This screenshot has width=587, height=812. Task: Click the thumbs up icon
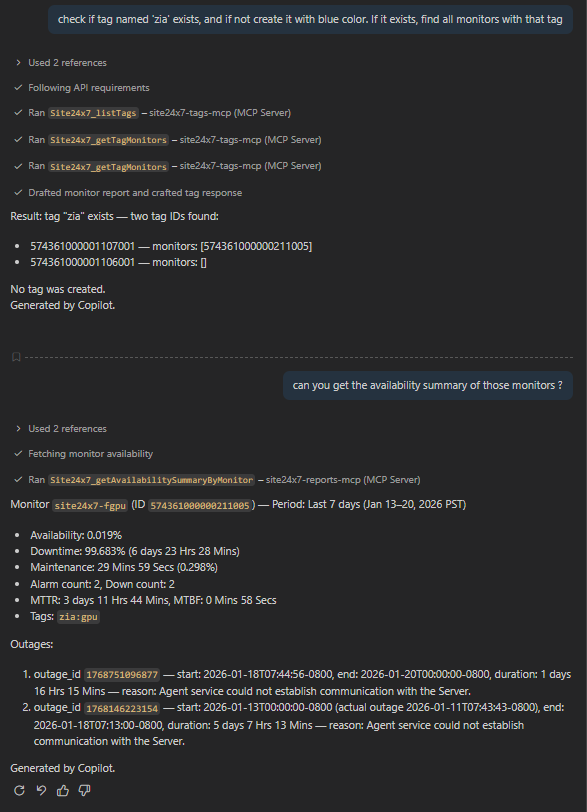pos(63,790)
